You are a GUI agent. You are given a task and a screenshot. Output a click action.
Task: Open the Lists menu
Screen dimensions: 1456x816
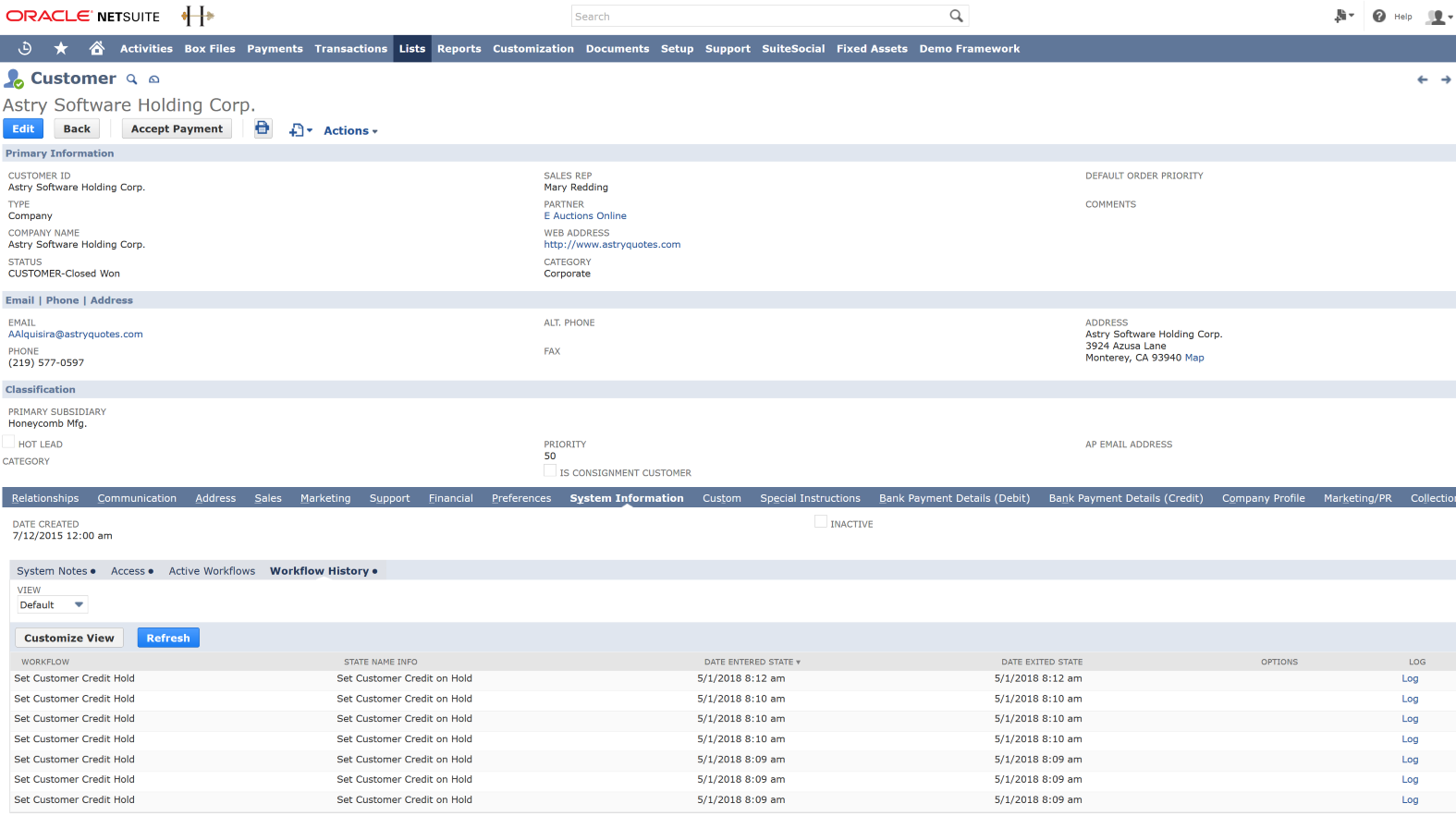point(412,48)
